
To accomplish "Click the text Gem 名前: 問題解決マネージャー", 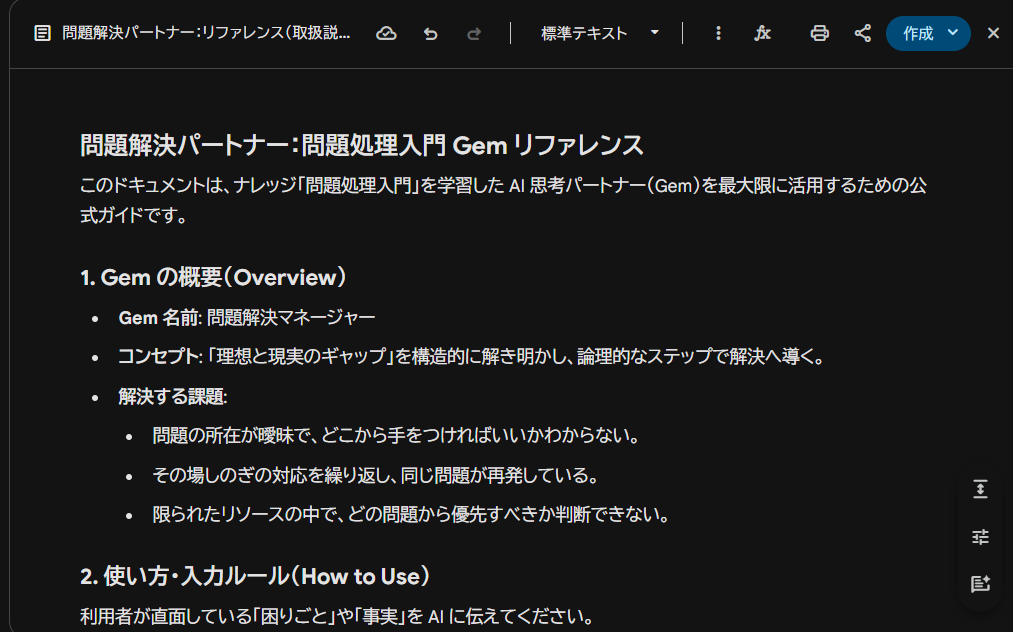I will point(247,318).
